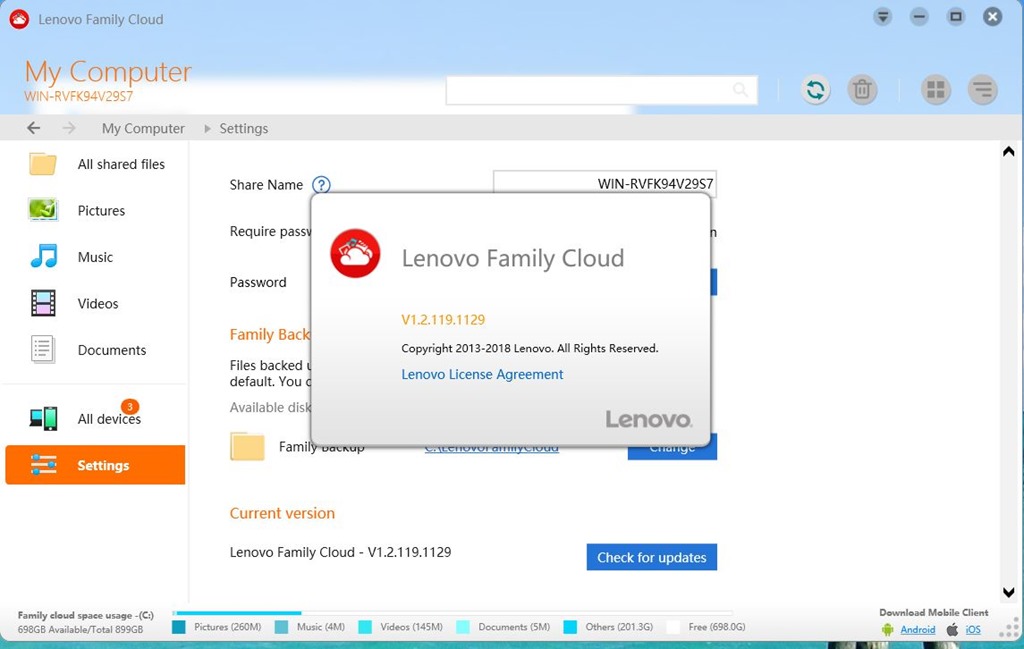Click the refresh sync icon
This screenshot has width=1024, height=649.
pos(816,90)
